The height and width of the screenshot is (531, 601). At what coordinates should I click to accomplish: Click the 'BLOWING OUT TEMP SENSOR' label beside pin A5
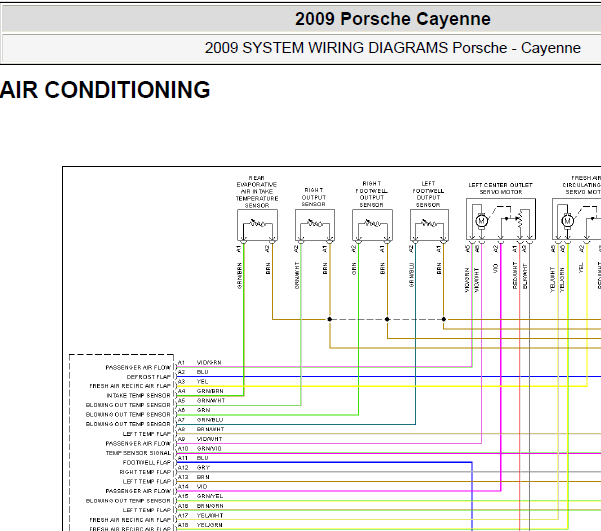(128, 405)
